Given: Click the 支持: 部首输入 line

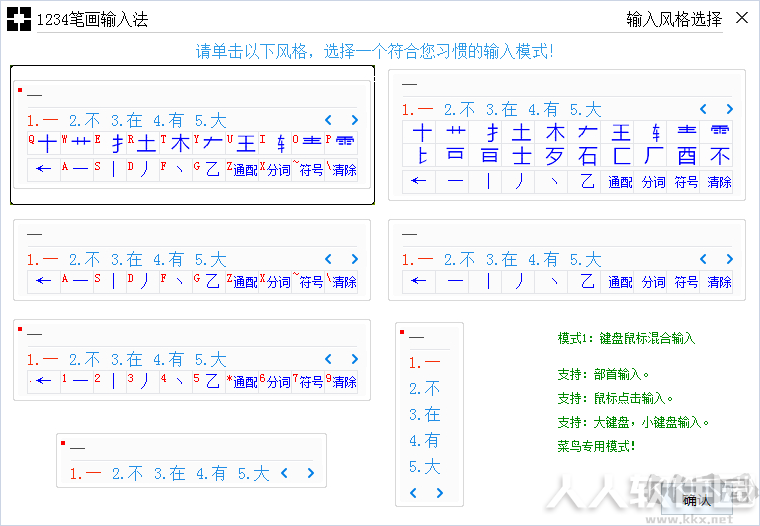Looking at the screenshot, I should click(603, 374).
